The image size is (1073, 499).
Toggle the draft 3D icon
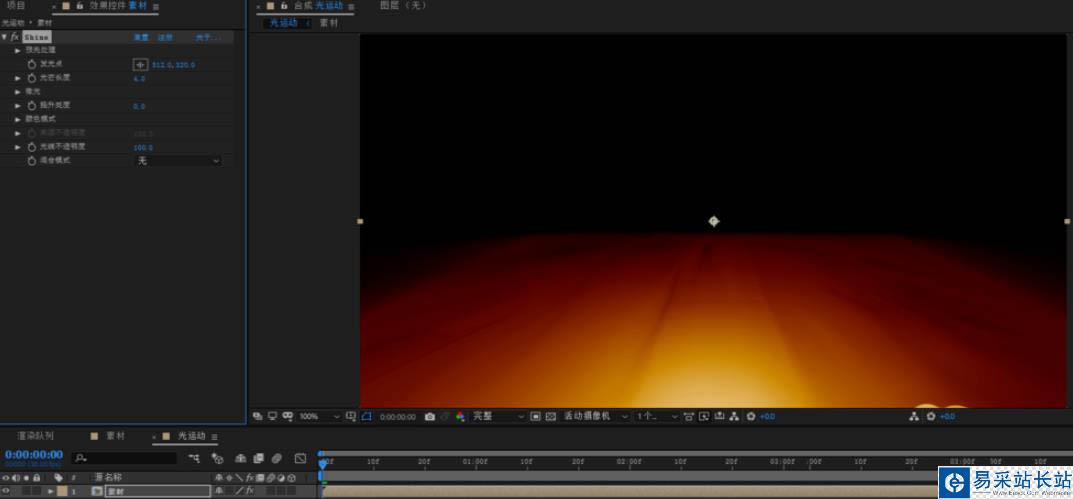tap(218, 458)
